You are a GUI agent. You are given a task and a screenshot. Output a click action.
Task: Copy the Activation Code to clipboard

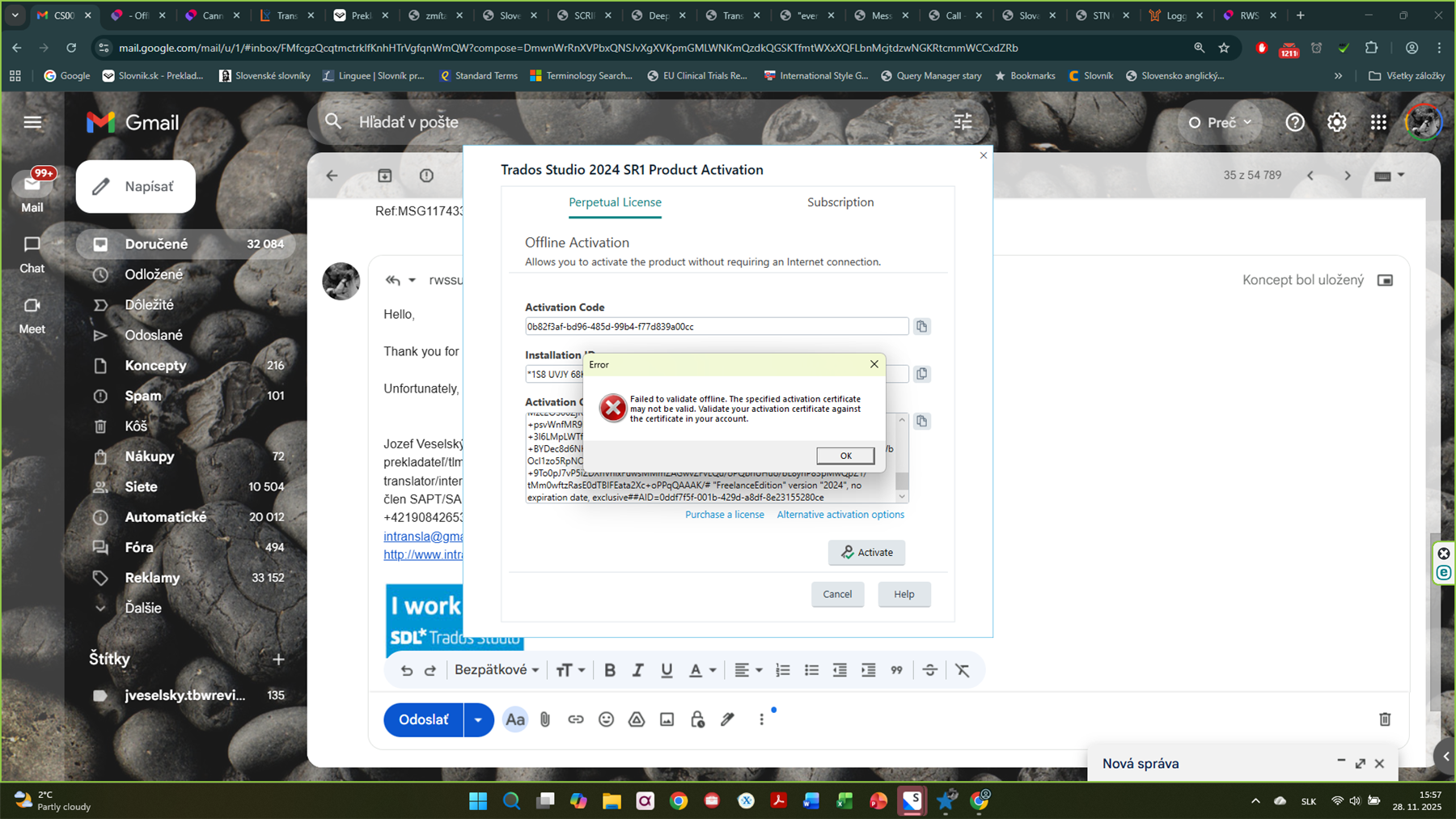pyautogui.click(x=922, y=326)
